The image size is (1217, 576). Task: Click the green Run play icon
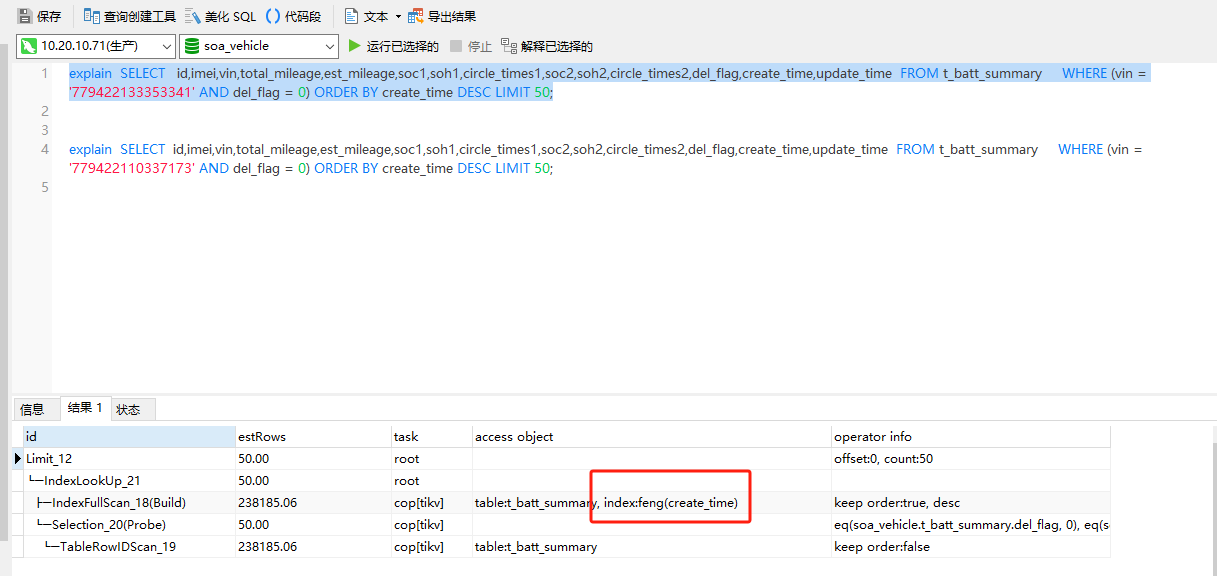(354, 46)
